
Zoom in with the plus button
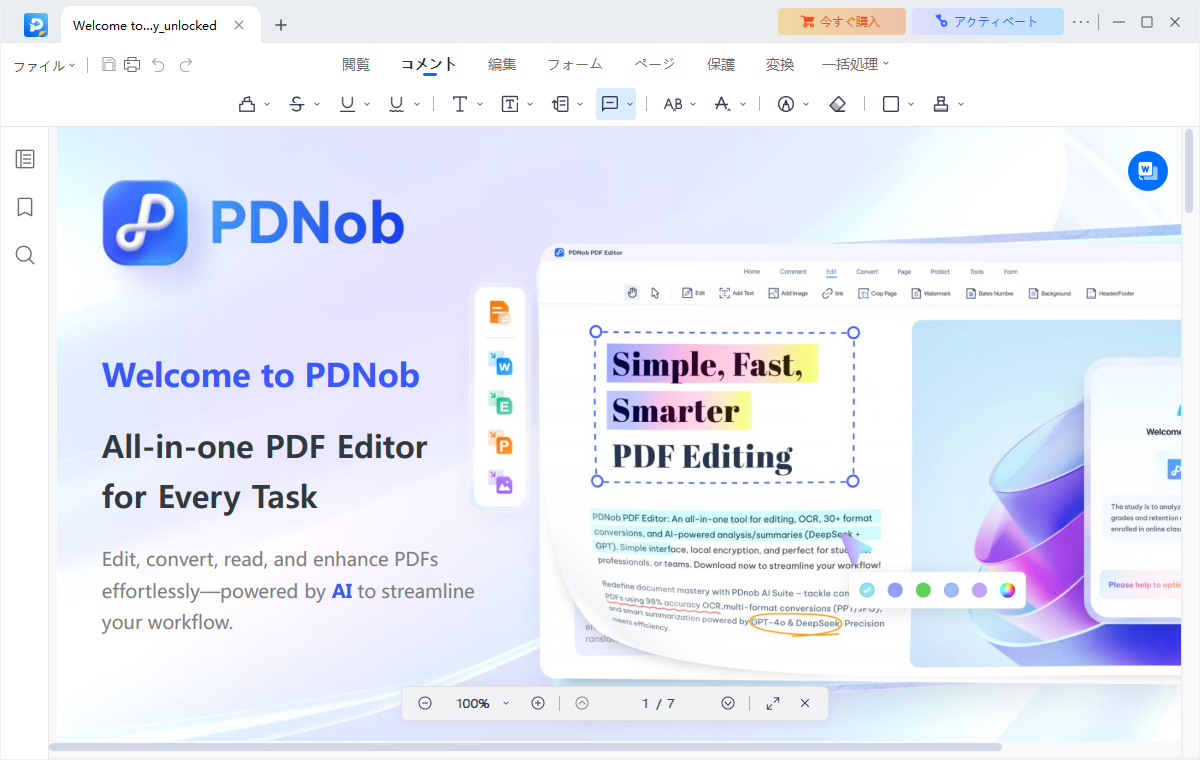pos(538,703)
